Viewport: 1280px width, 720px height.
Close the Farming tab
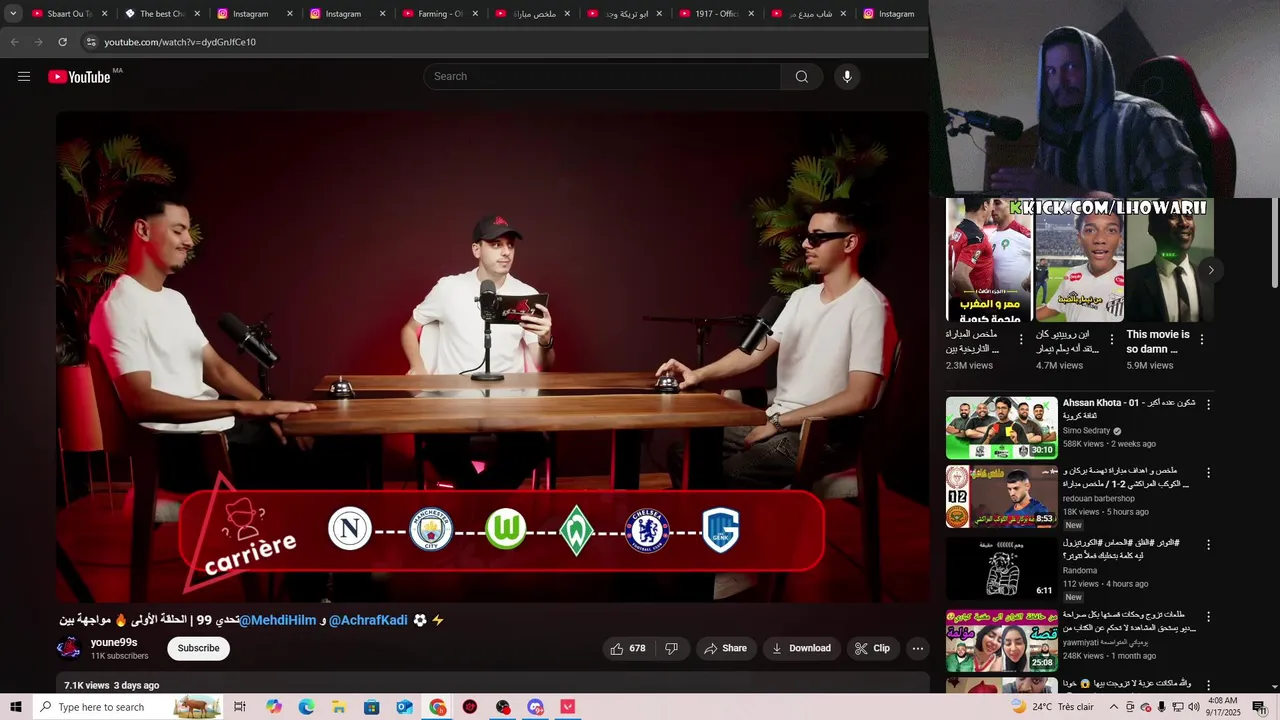click(x=475, y=14)
